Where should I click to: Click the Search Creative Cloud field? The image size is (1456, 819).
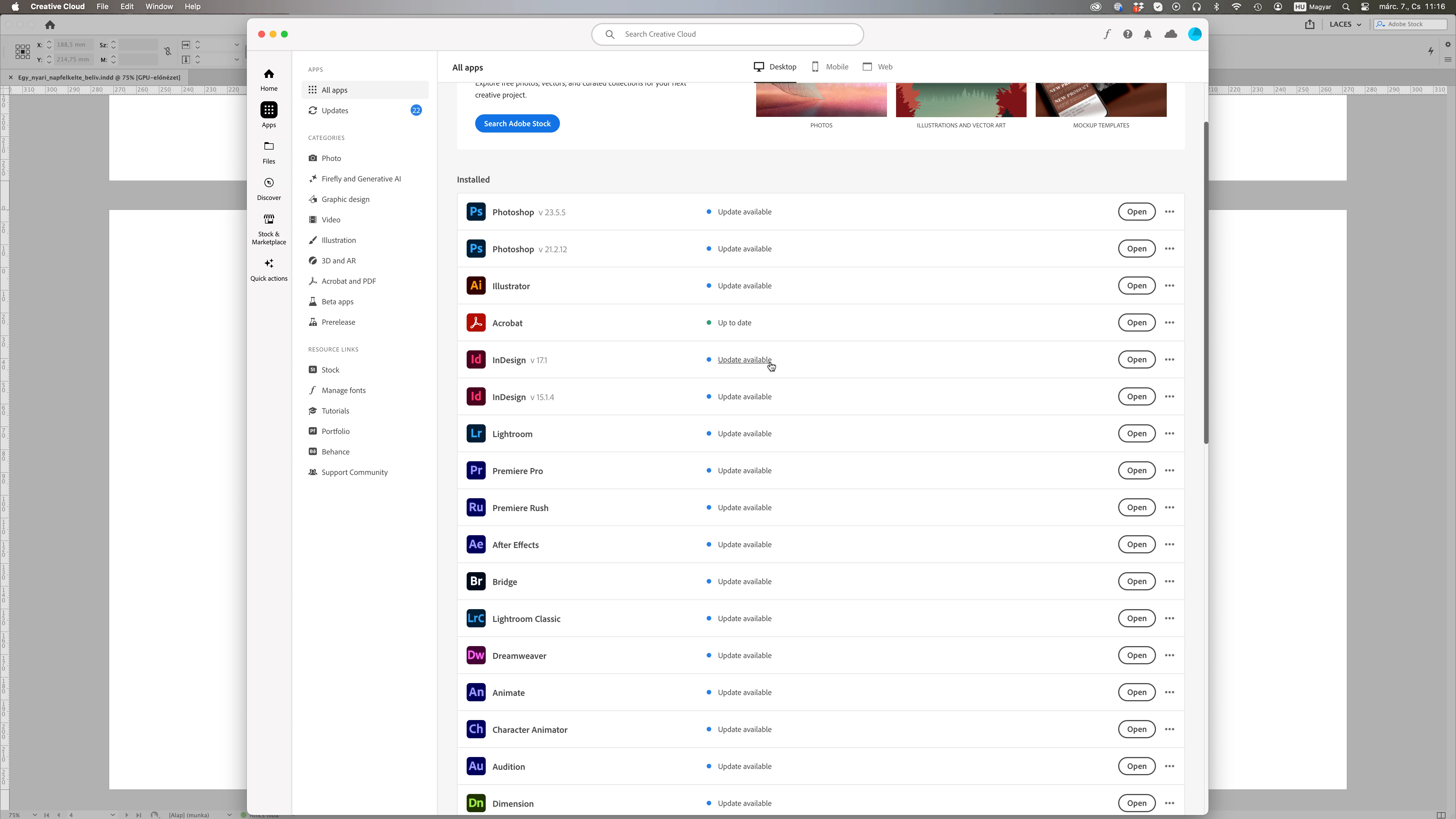pos(727,34)
